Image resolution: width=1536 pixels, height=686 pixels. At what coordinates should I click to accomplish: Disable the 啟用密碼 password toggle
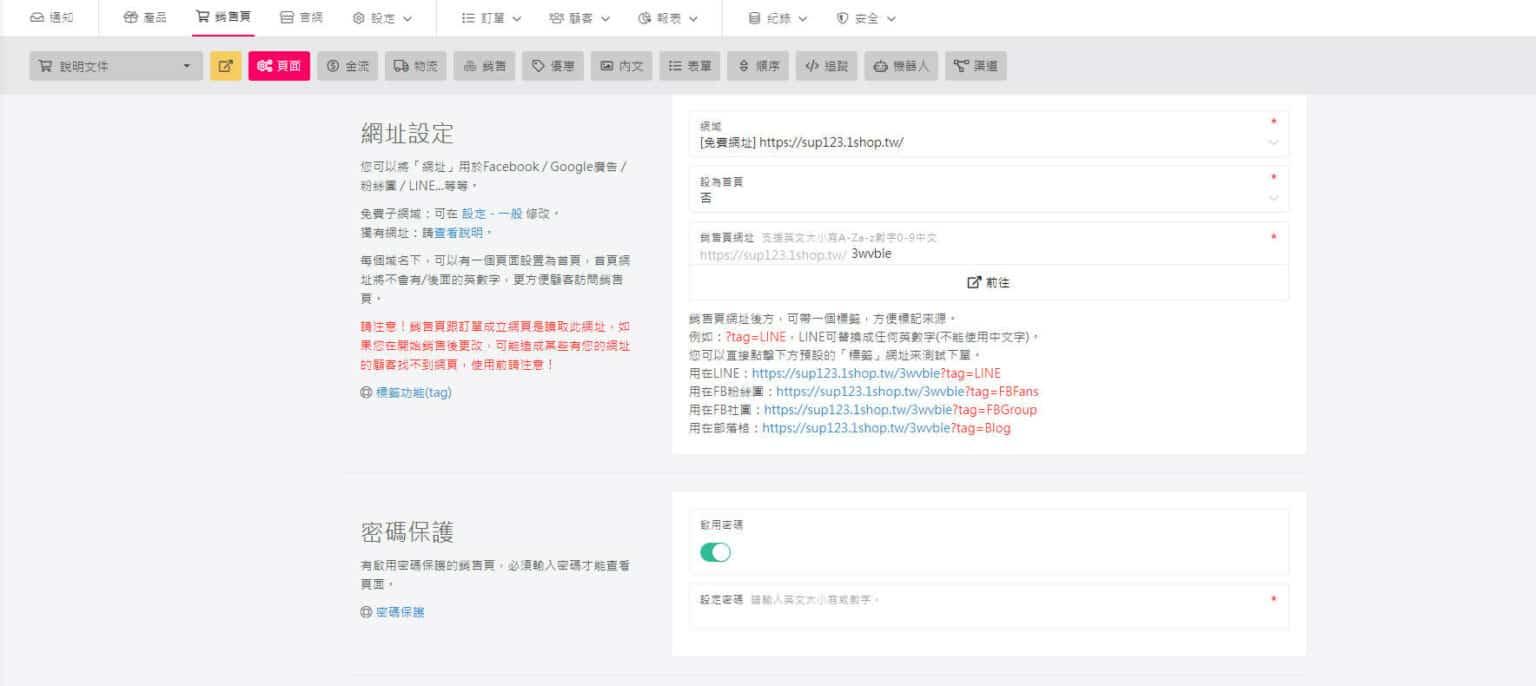point(716,551)
